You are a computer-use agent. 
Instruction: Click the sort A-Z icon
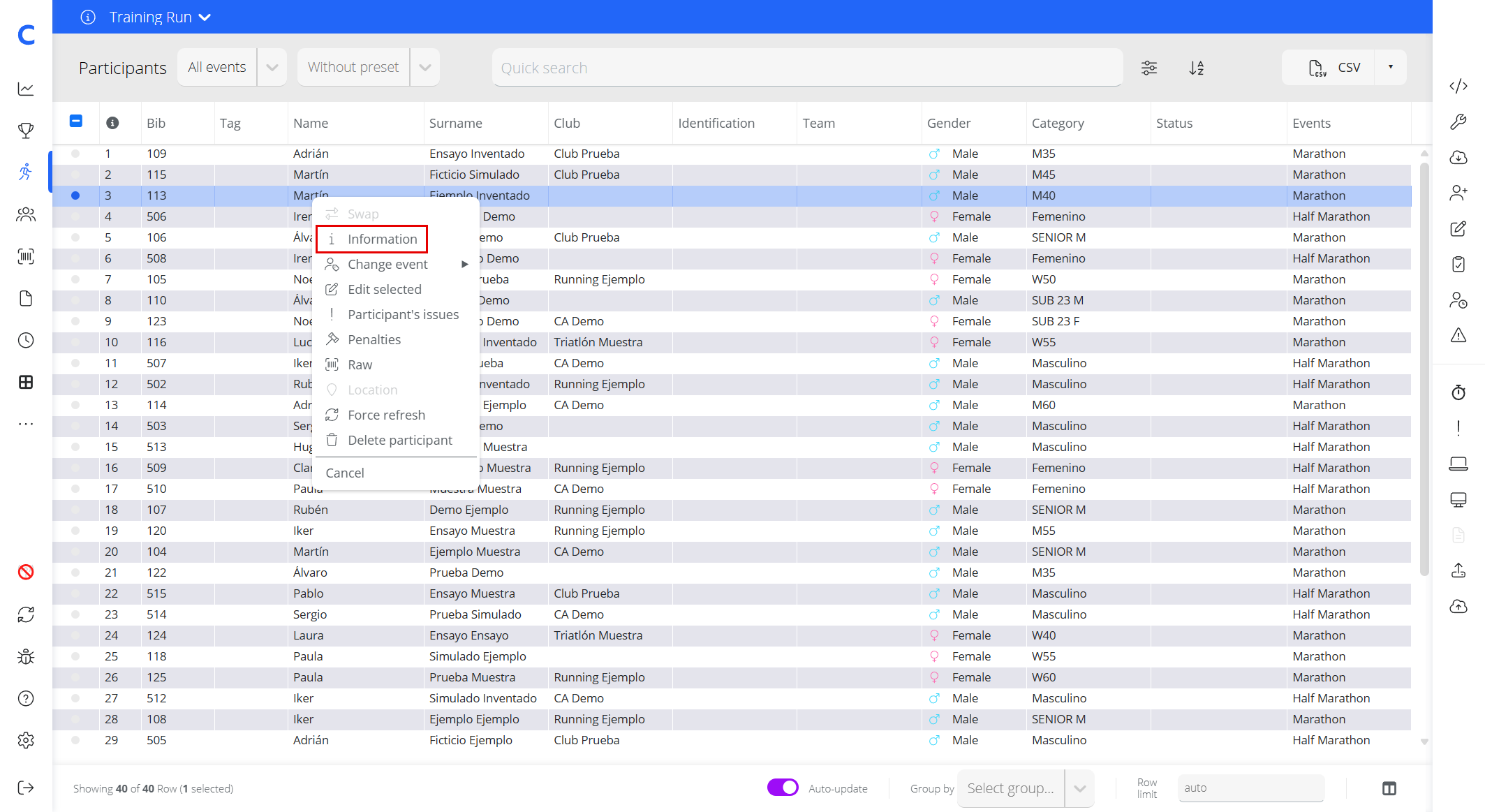(1197, 68)
